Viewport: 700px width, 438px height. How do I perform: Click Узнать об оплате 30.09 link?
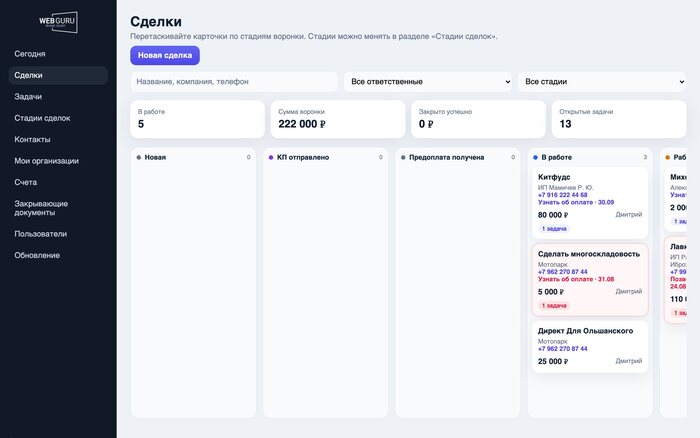576,202
